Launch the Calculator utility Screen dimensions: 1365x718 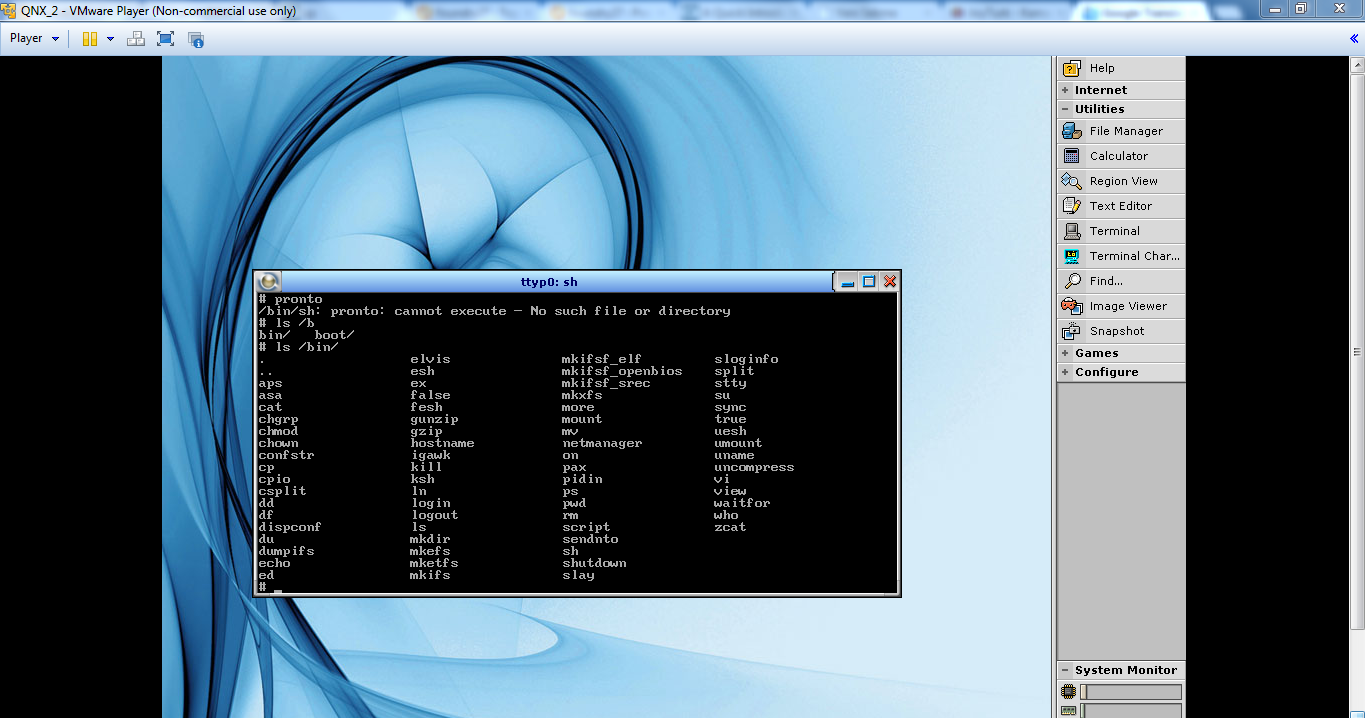point(1118,156)
